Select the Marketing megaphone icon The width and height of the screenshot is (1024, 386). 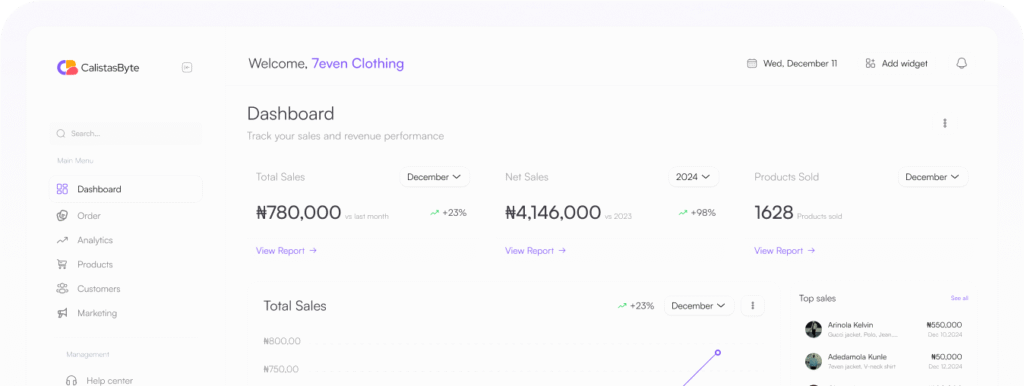(x=62, y=313)
